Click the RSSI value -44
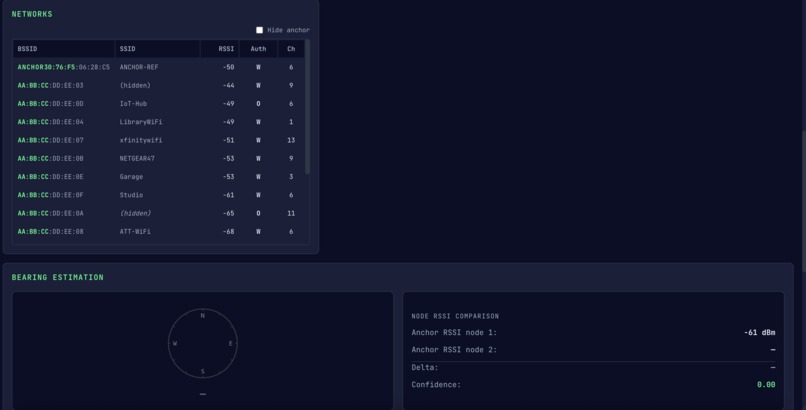 [x=228, y=86]
